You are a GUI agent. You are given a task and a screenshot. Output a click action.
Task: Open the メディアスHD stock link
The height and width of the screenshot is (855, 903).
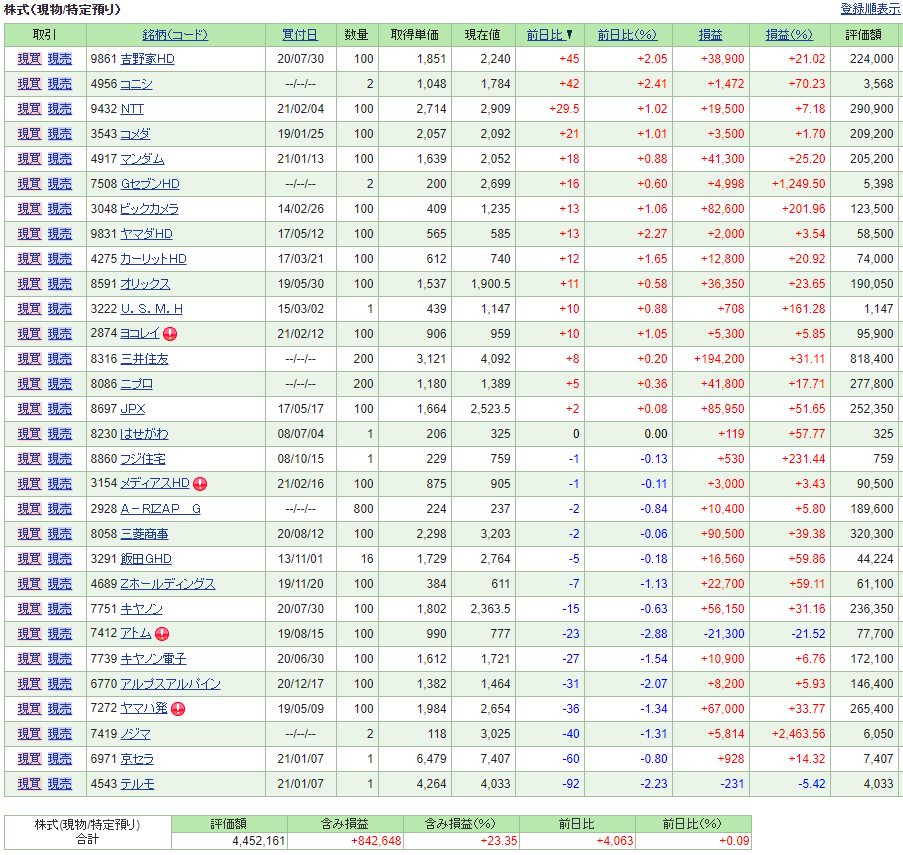coord(155,484)
